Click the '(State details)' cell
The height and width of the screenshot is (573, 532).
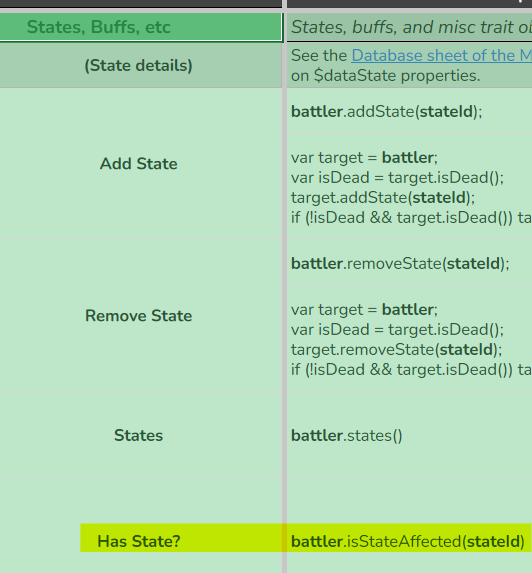pos(141,65)
